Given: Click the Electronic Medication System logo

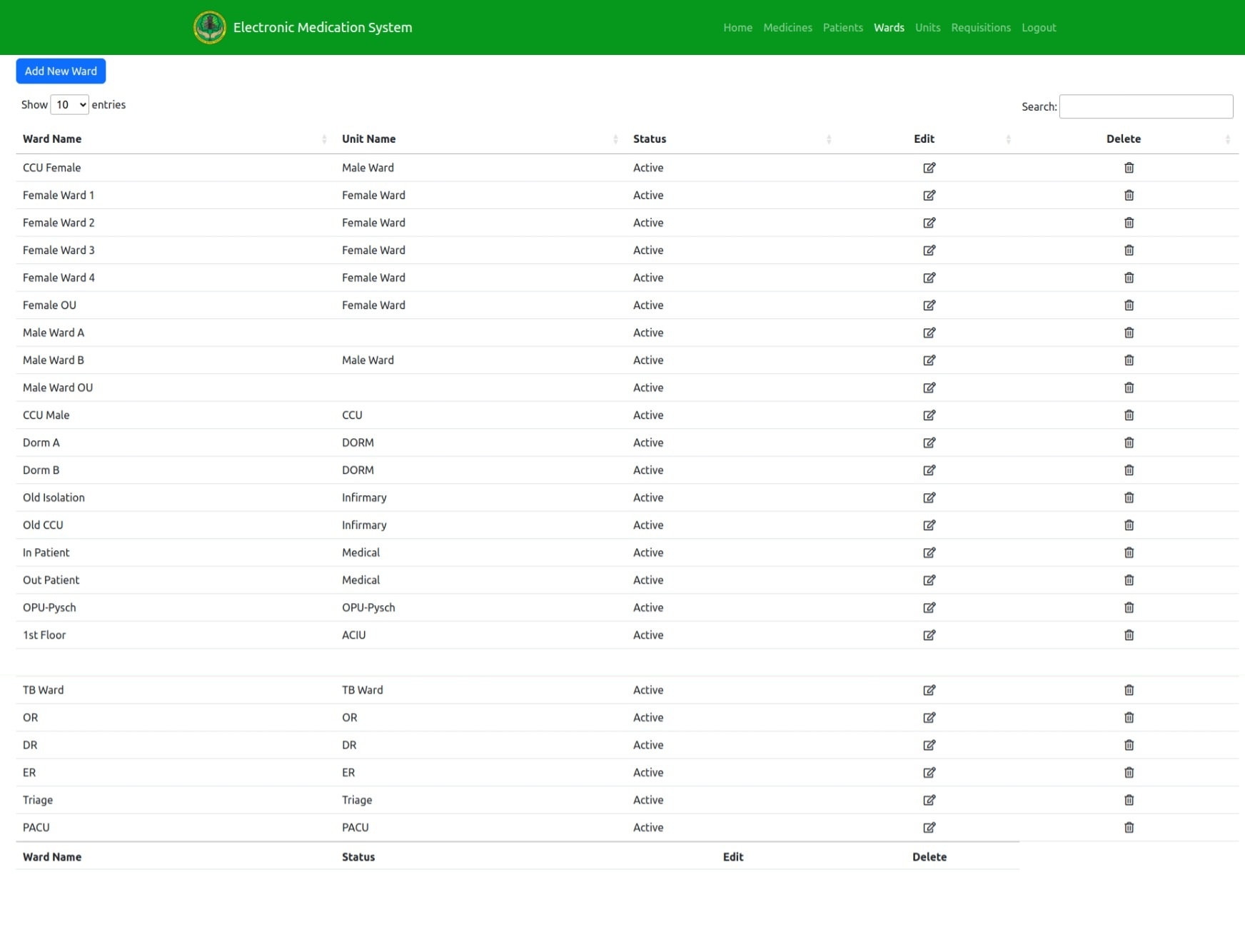Looking at the screenshot, I should (210, 28).
